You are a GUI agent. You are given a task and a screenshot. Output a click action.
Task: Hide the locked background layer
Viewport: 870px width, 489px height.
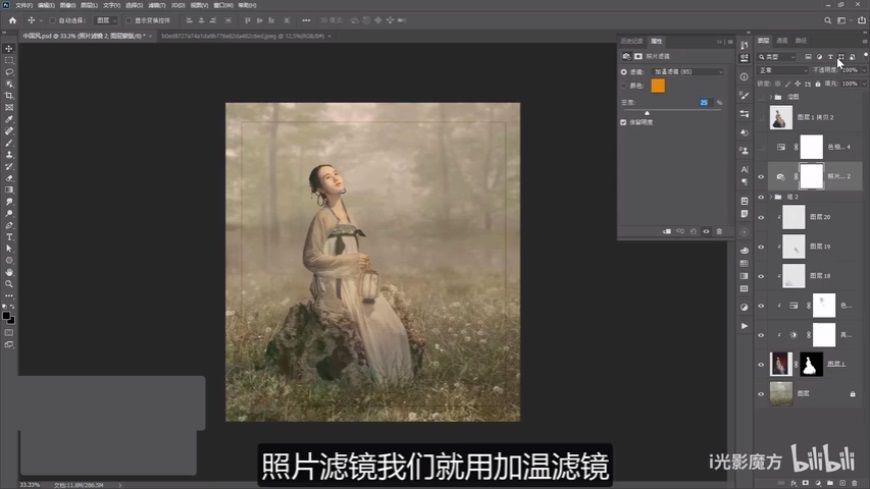pos(761,394)
